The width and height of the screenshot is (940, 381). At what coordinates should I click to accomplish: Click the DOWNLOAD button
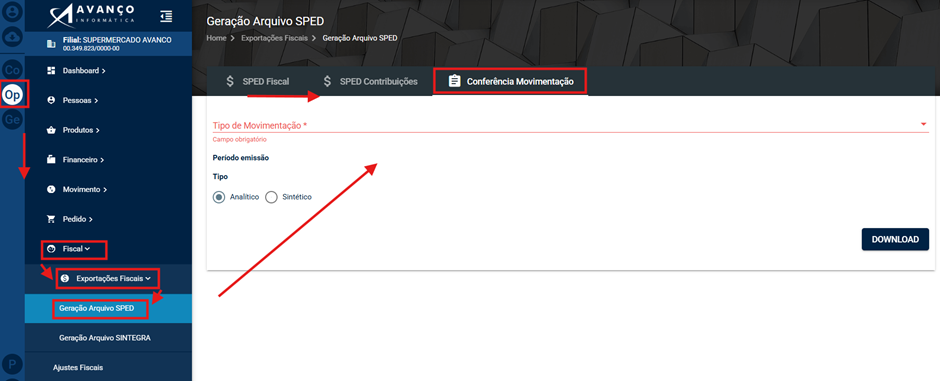pyautogui.click(x=895, y=239)
